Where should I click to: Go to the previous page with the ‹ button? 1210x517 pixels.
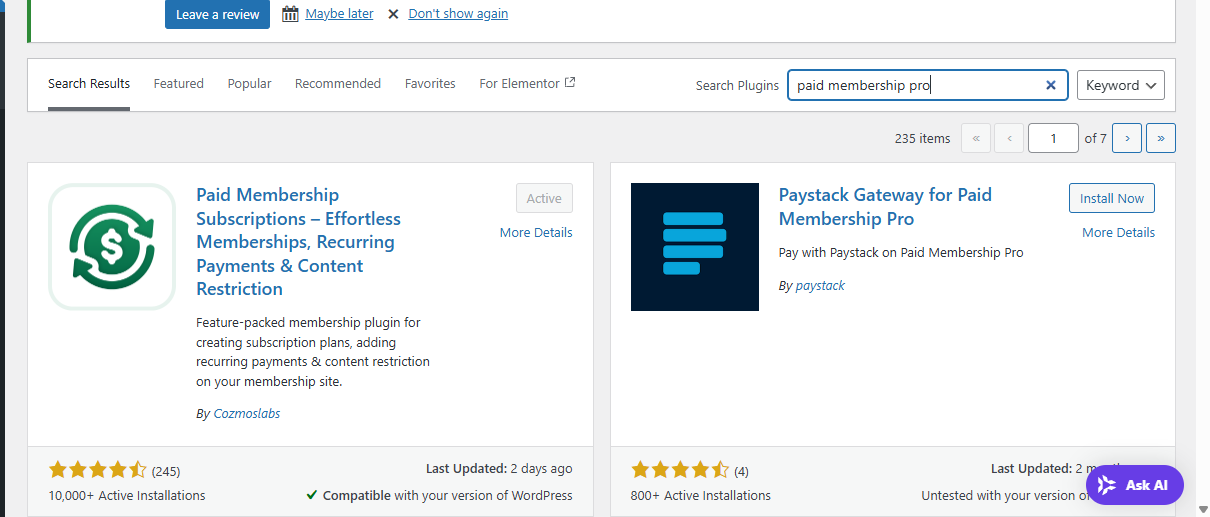tap(1010, 138)
